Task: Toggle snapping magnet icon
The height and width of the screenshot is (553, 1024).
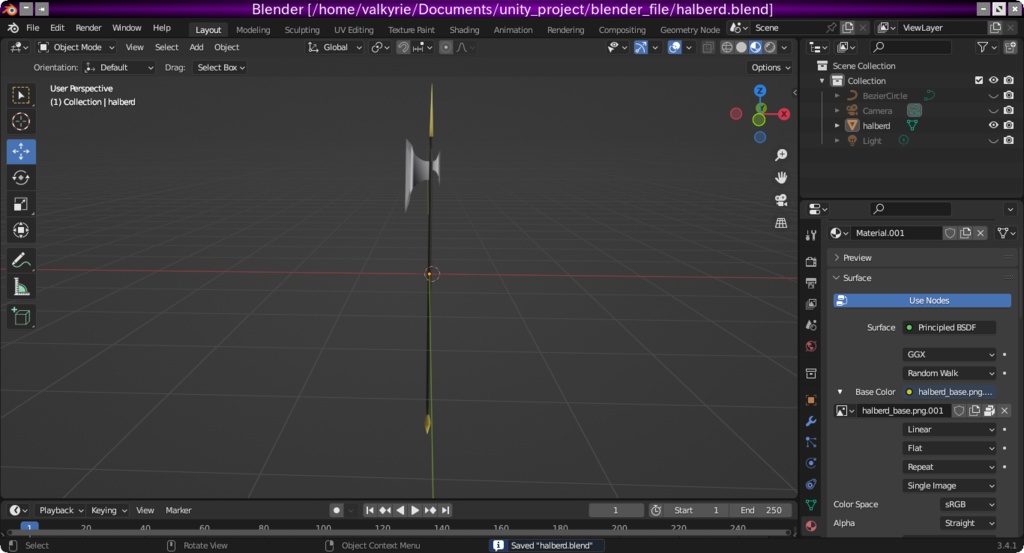Action: [x=403, y=47]
